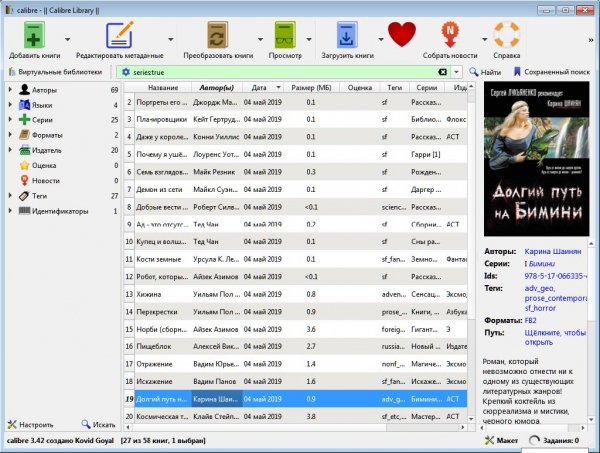The width and height of the screenshot is (600, 453).
Task: Open Виртуальные библиотеки
Action: pyautogui.click(x=55, y=72)
